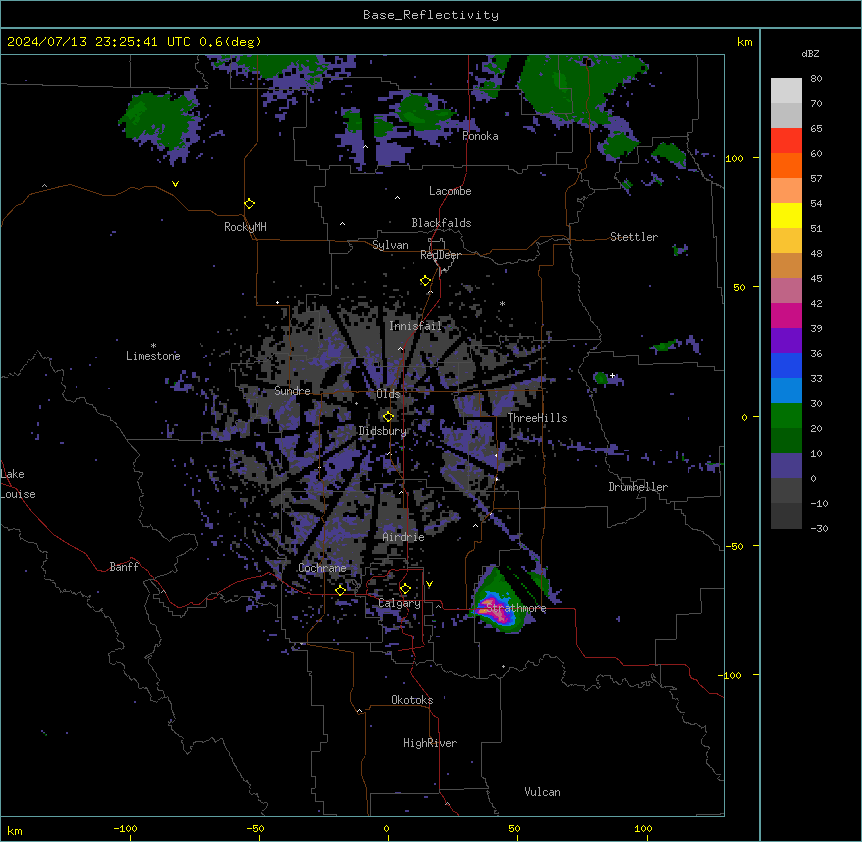
Task: Click the 100 tick on right y-axis
Action: pos(734,158)
